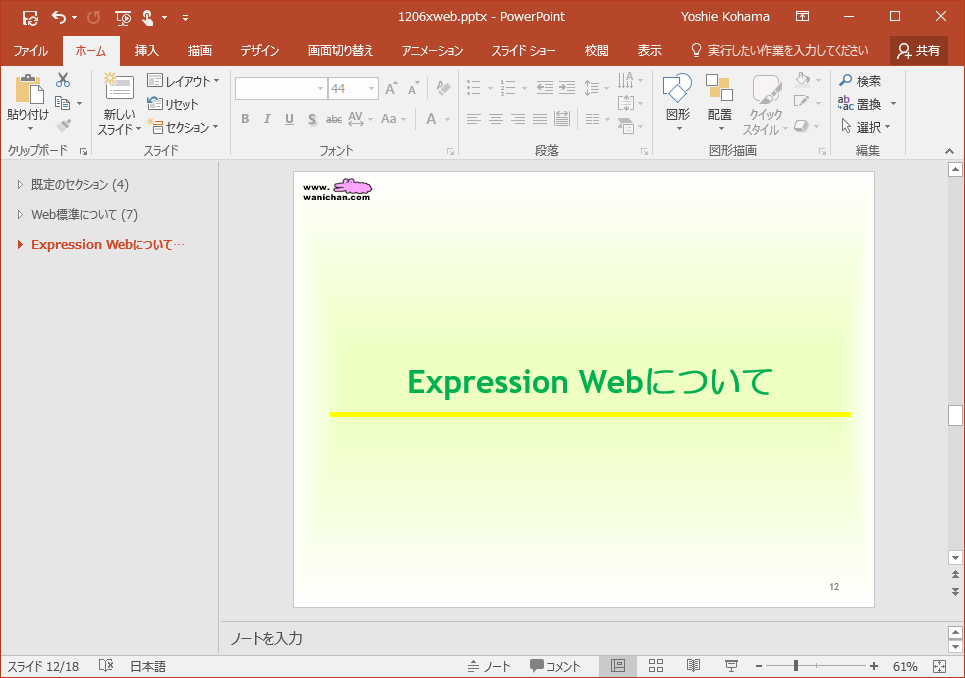Image resolution: width=965 pixels, height=678 pixels.
Task: Undo the last action
Action: pos(58,17)
